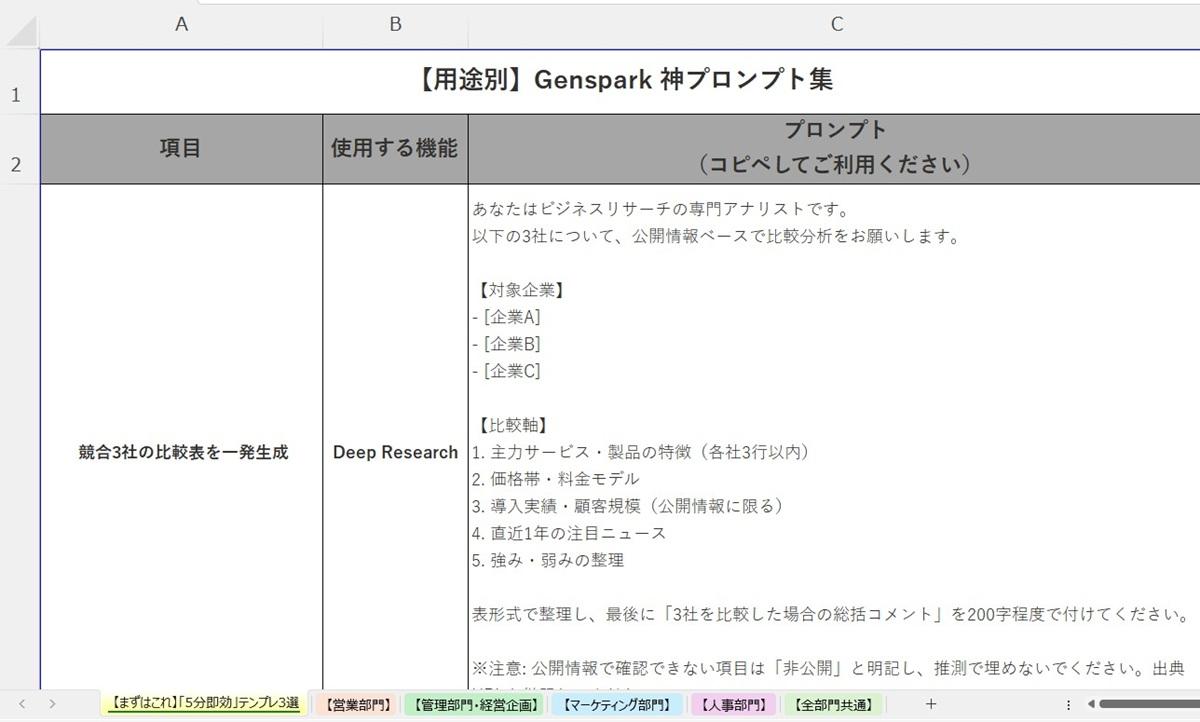The image size is (1200, 722).
Task: Select the 【人事部門】 sheet tab
Action: coord(733,704)
